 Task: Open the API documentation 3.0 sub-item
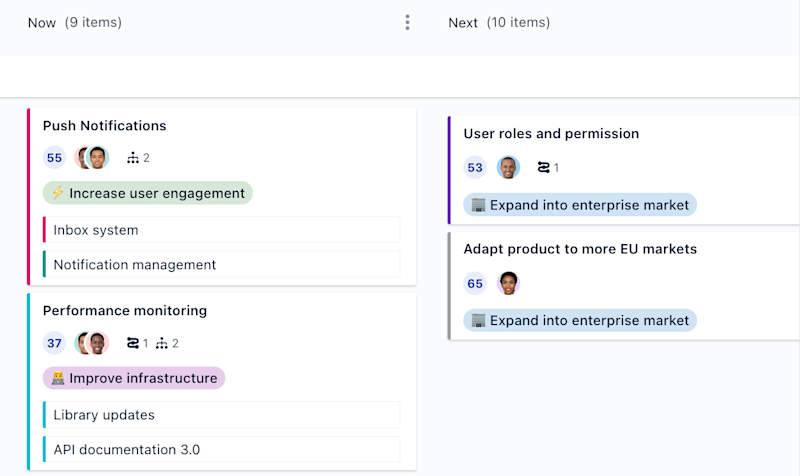(126, 450)
